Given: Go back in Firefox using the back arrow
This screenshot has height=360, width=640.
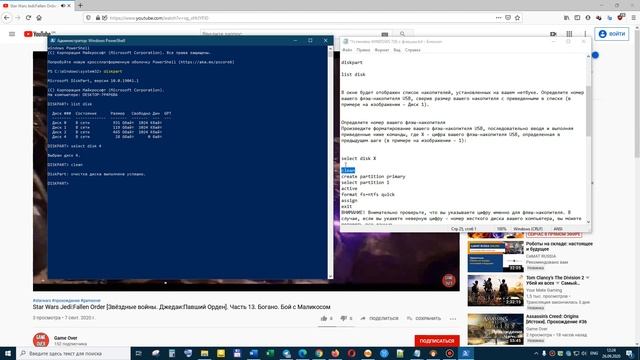Looking at the screenshot, I should click(x=7, y=18).
